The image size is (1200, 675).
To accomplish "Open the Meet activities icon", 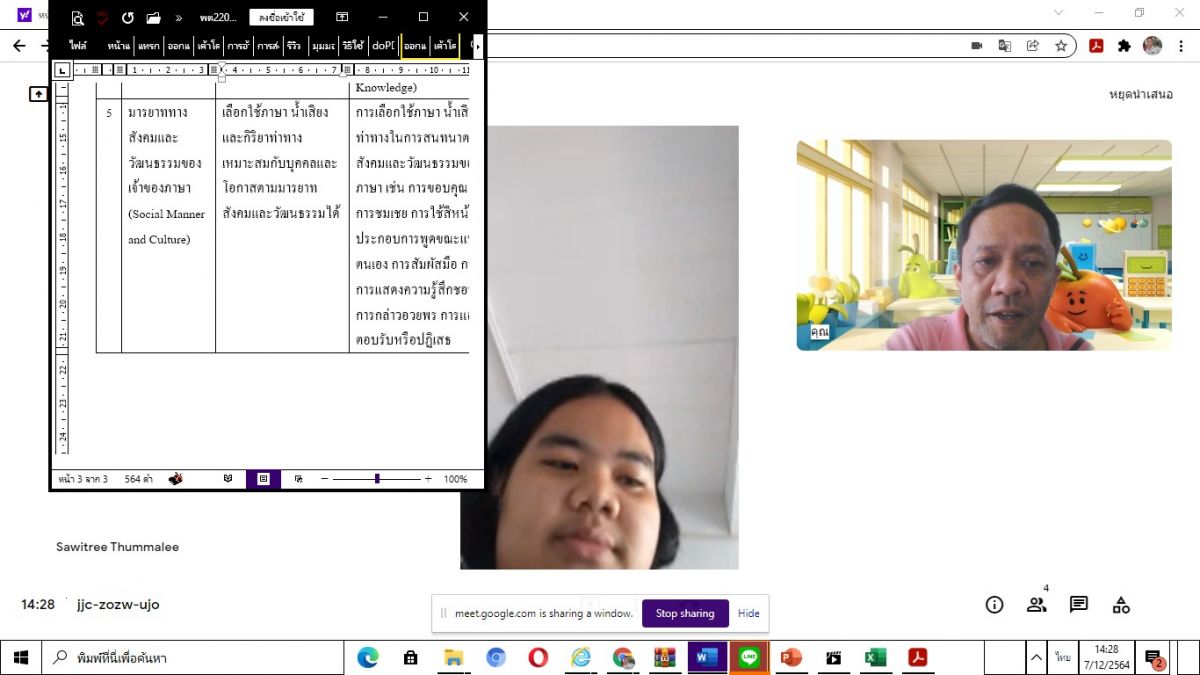I will 1121,604.
